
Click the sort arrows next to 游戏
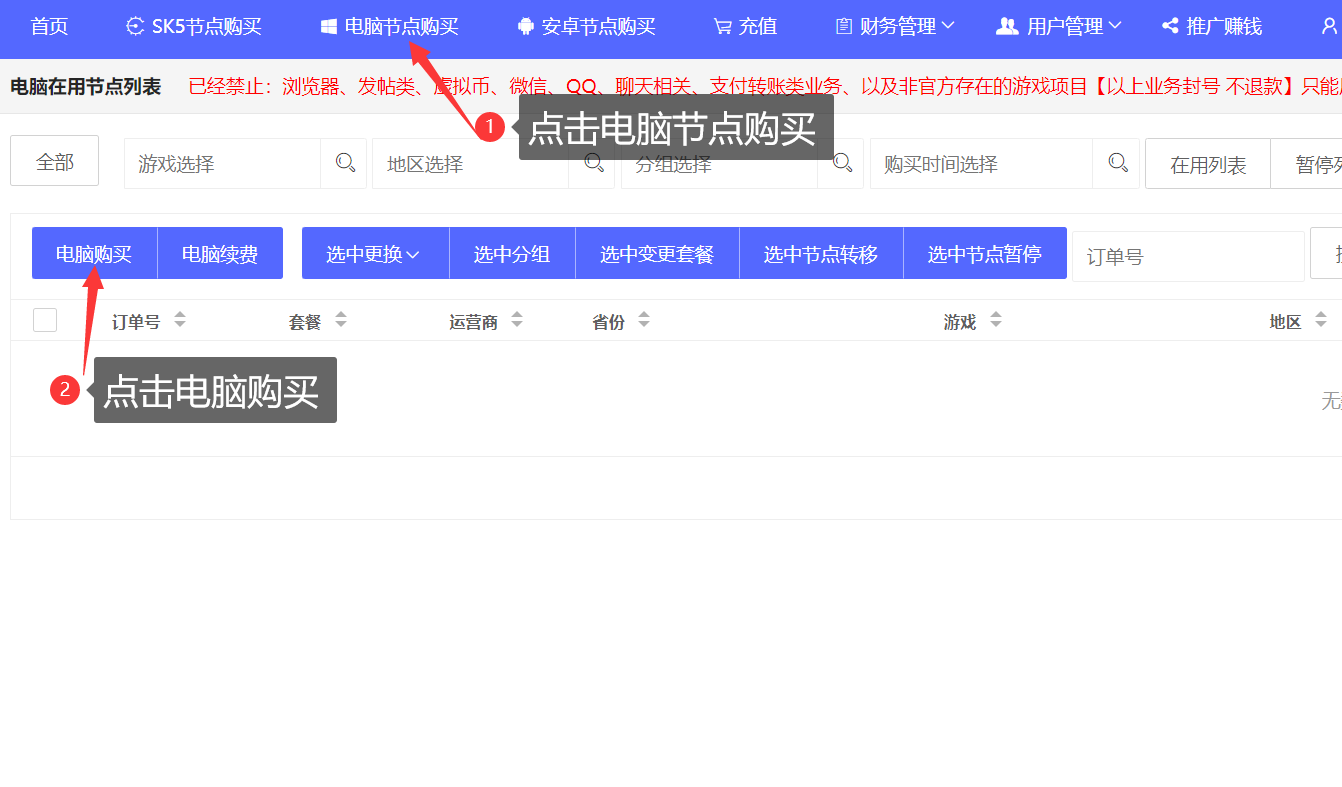[996, 320]
